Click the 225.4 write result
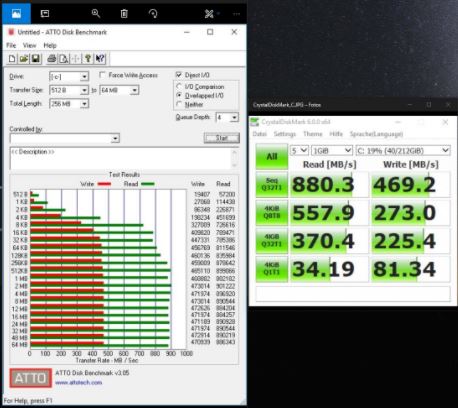This screenshot has height=408, width=458. click(411, 241)
